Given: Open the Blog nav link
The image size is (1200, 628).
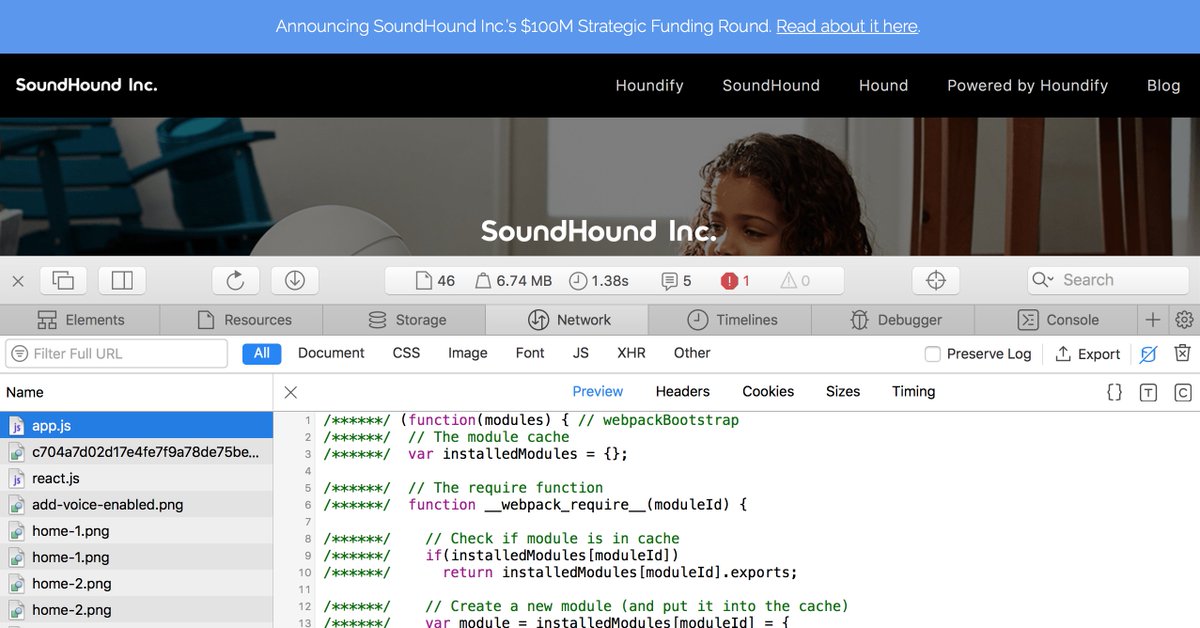Looking at the screenshot, I should (1163, 86).
